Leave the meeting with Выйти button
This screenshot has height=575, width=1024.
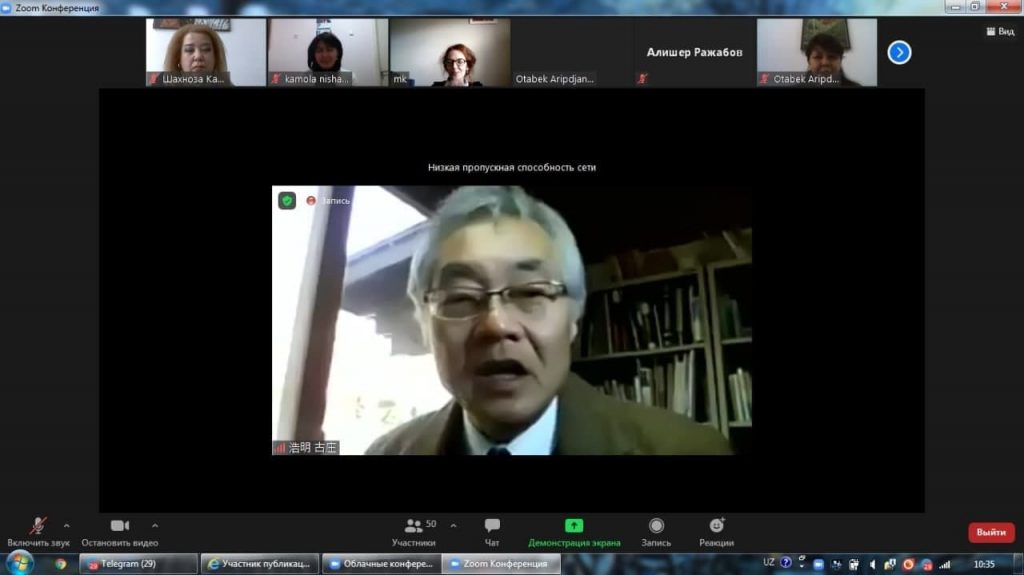click(990, 532)
